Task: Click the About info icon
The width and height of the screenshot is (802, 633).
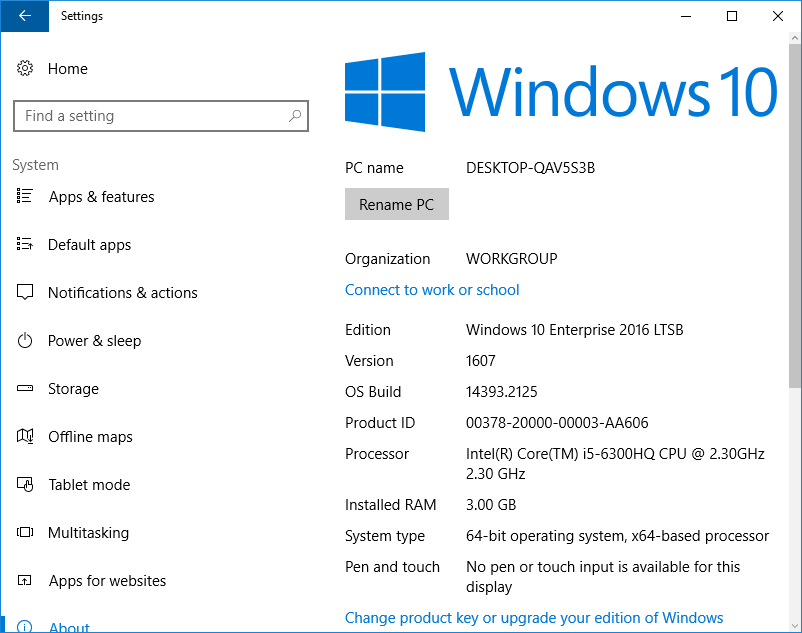Action: tap(25, 626)
